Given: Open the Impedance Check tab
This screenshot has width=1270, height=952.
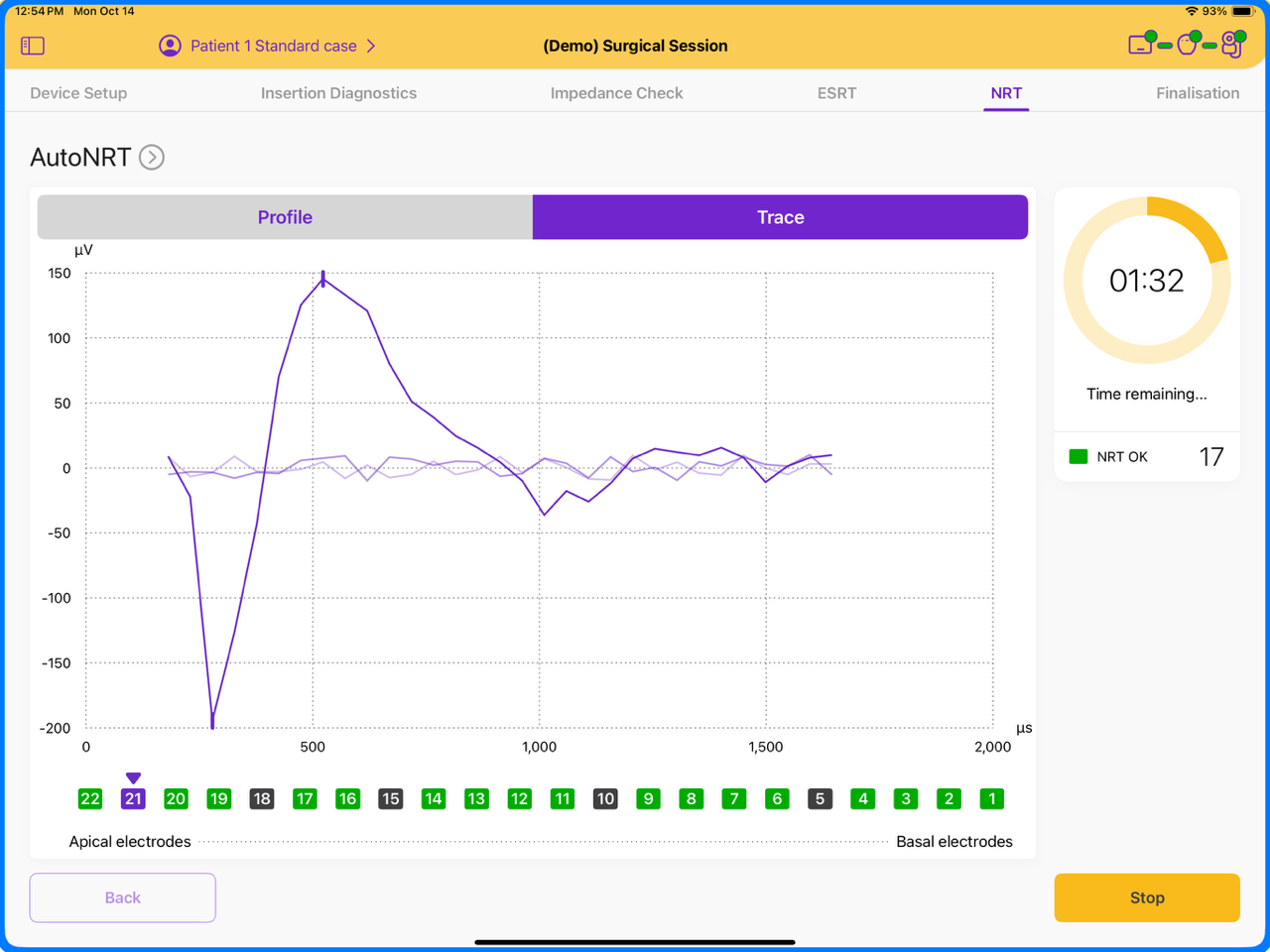Looking at the screenshot, I should click(x=616, y=93).
